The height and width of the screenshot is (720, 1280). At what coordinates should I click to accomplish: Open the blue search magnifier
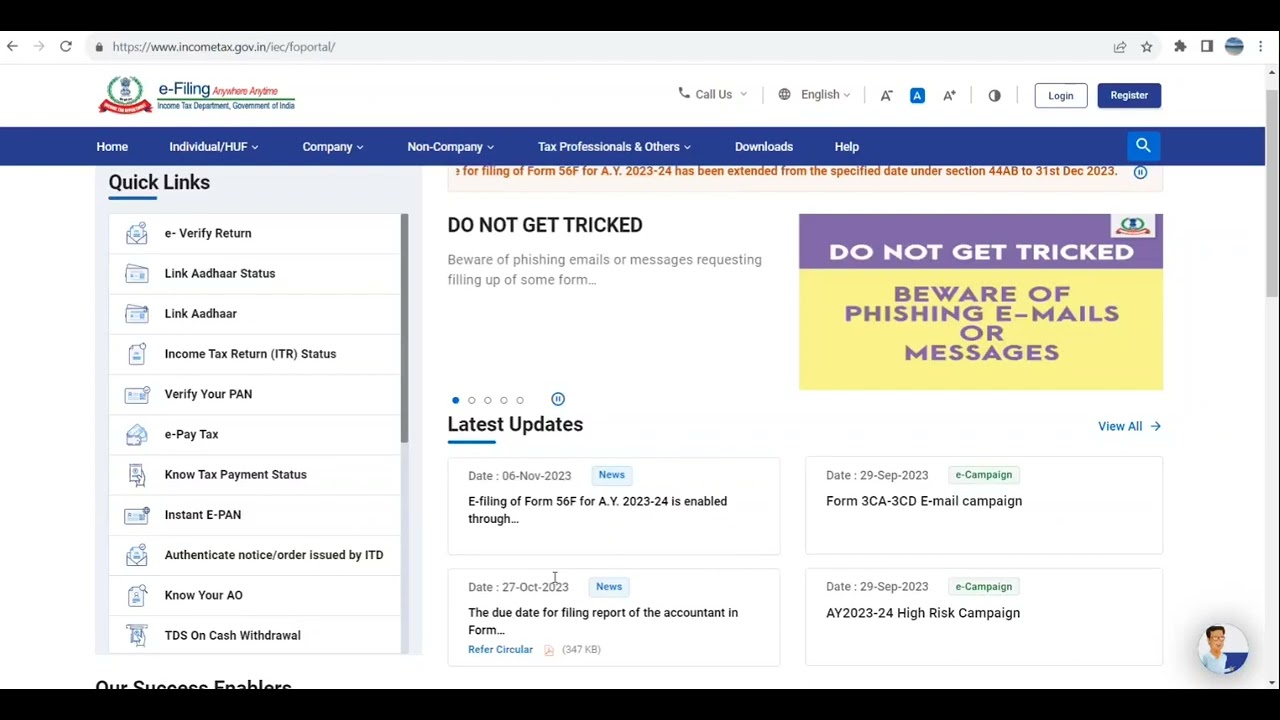tap(1143, 146)
